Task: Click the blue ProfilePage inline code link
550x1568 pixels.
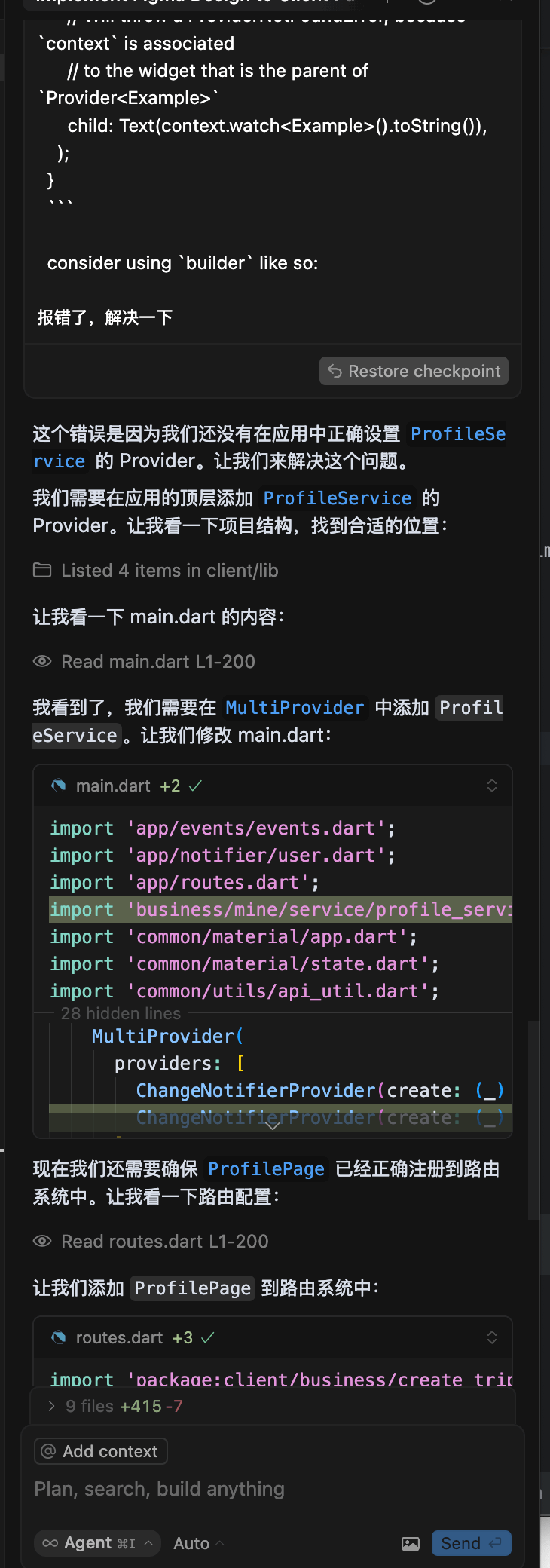Action: click(266, 1168)
